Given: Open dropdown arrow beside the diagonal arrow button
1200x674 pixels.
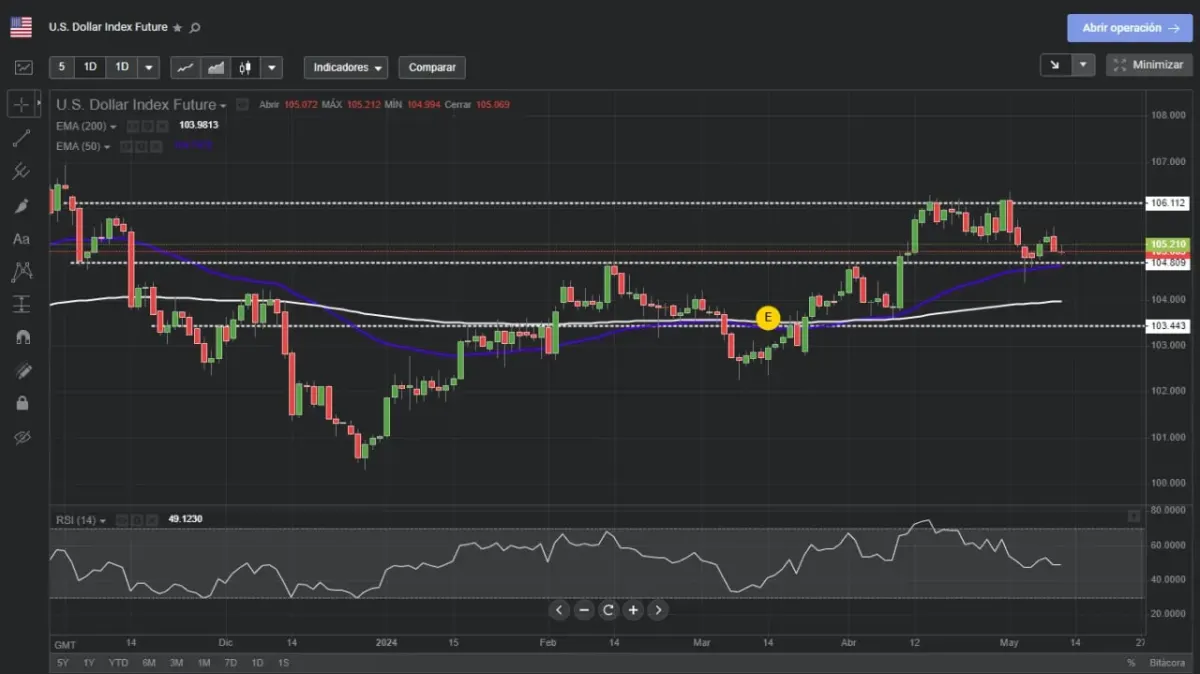Looking at the screenshot, I should (1084, 65).
